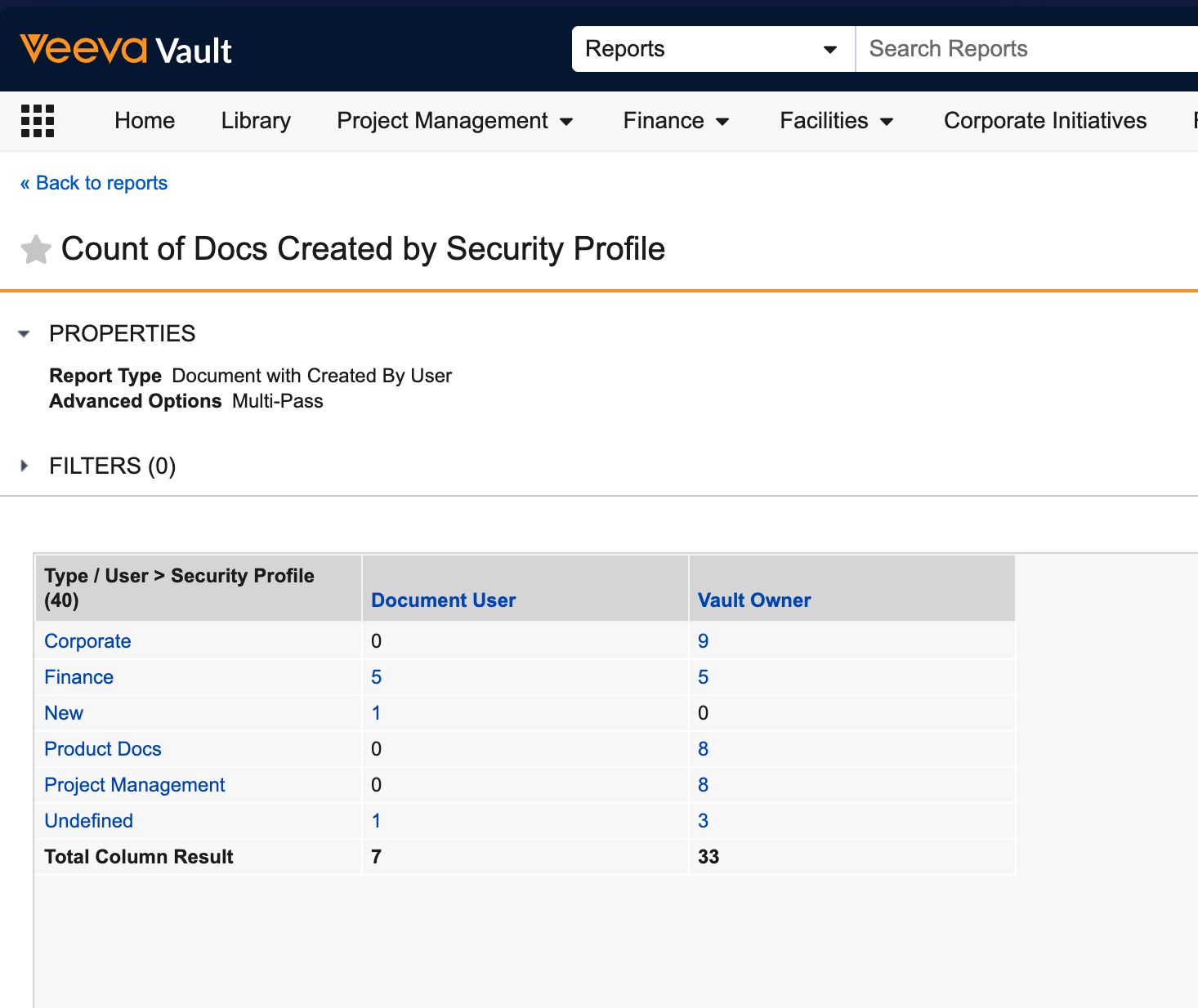This screenshot has height=1008, width=1198.
Task: Click Vault Owner count 5 for Finance
Action: (x=703, y=677)
